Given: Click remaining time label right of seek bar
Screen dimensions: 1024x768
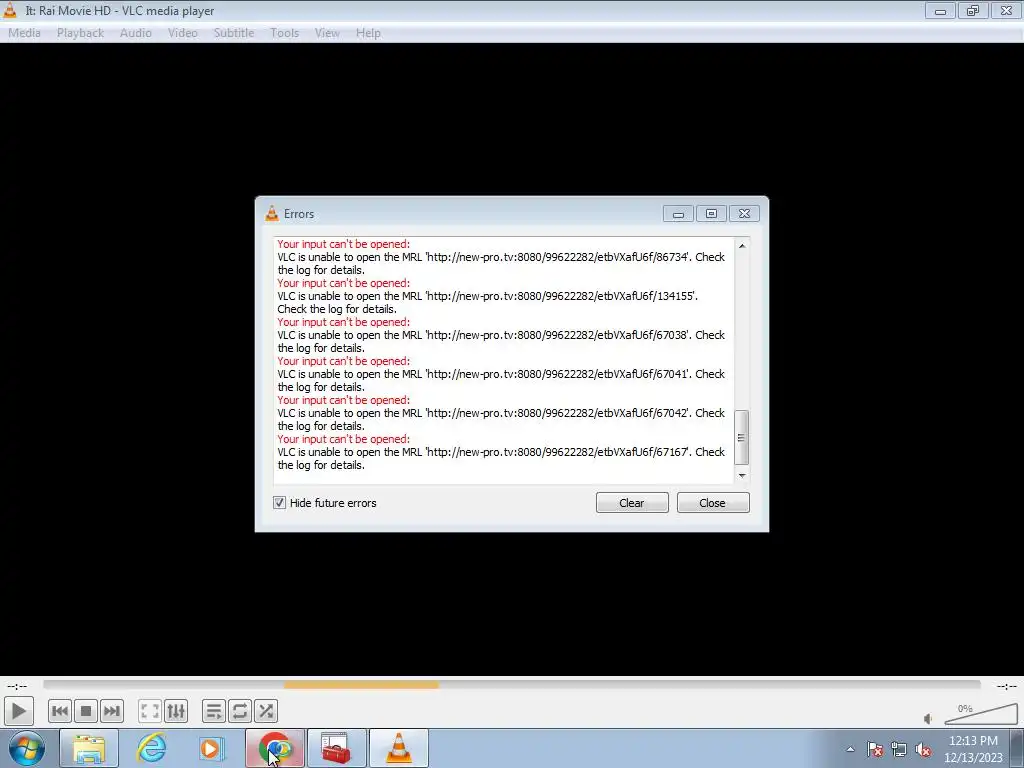Looking at the screenshot, I should [1006, 686].
